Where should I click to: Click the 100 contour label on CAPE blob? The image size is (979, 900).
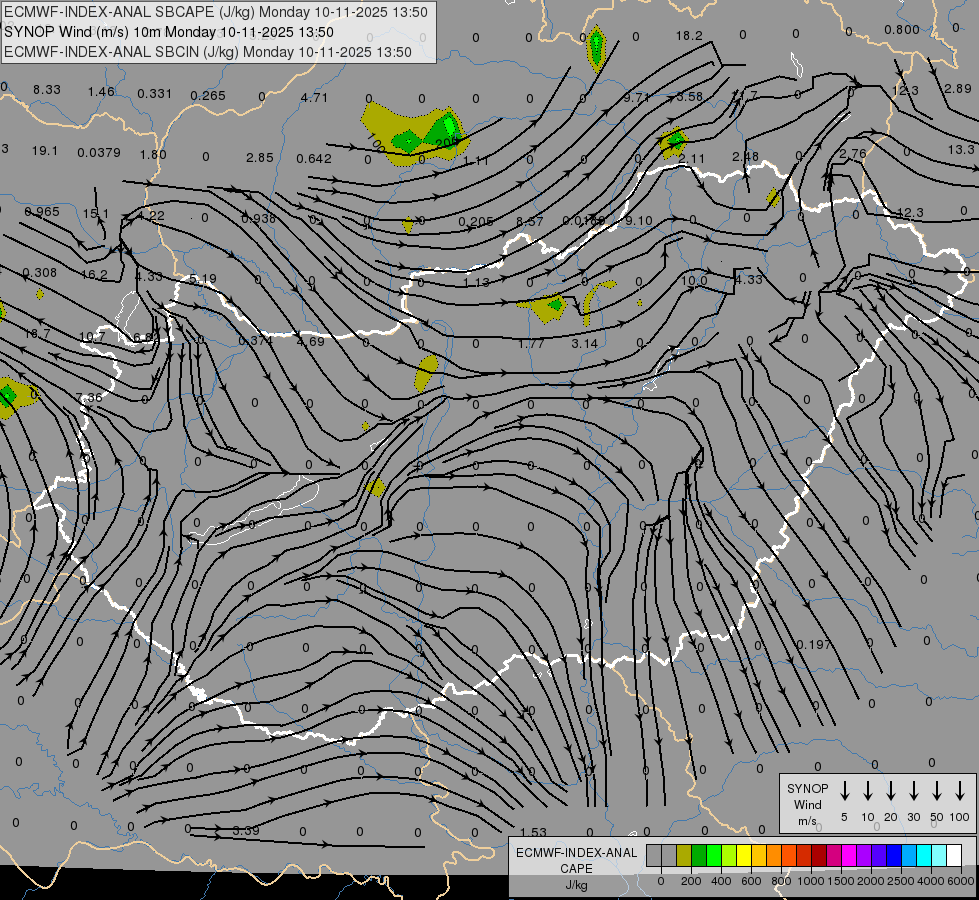[375, 142]
